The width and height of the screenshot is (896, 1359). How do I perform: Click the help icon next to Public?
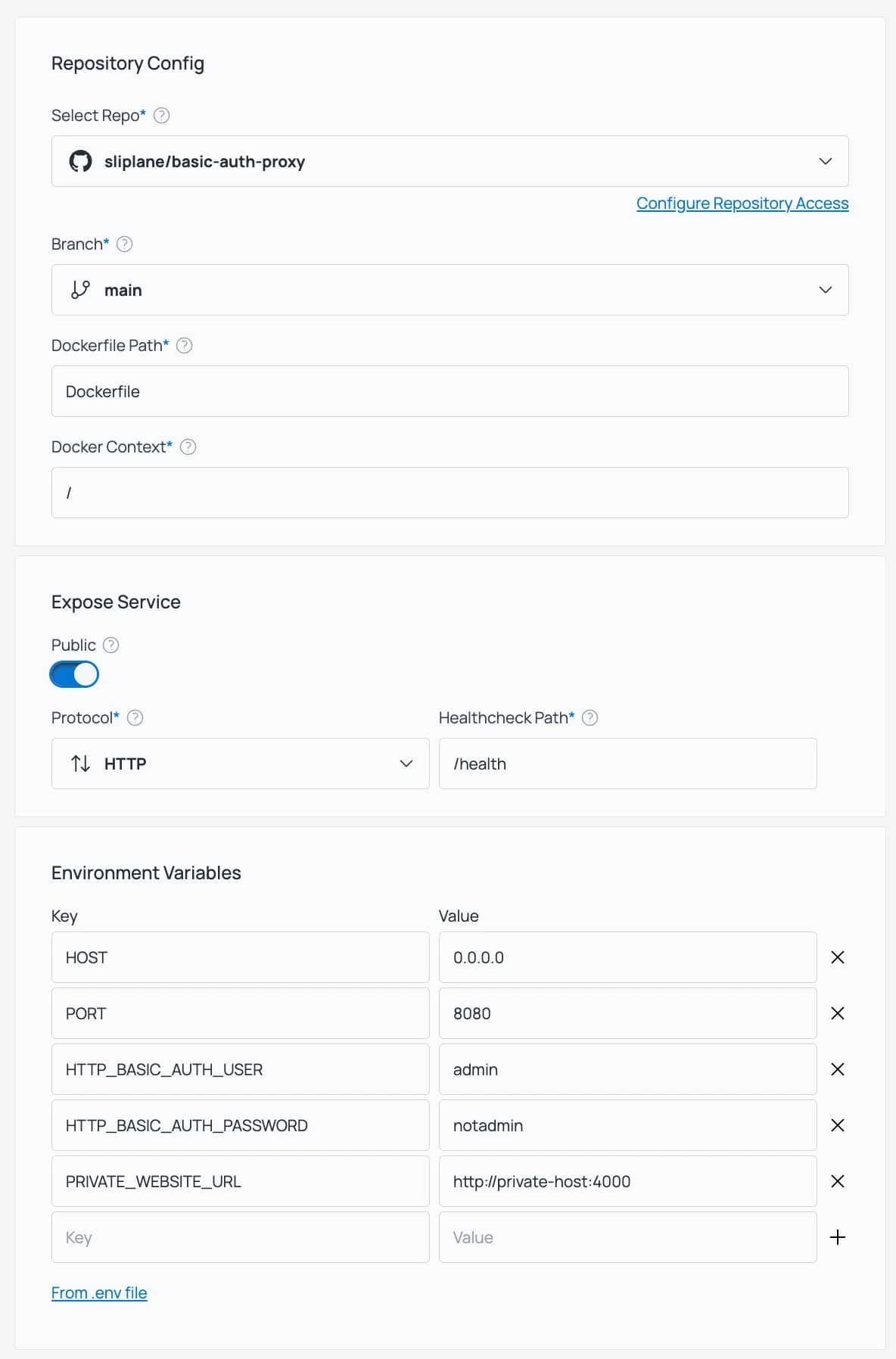(x=110, y=645)
